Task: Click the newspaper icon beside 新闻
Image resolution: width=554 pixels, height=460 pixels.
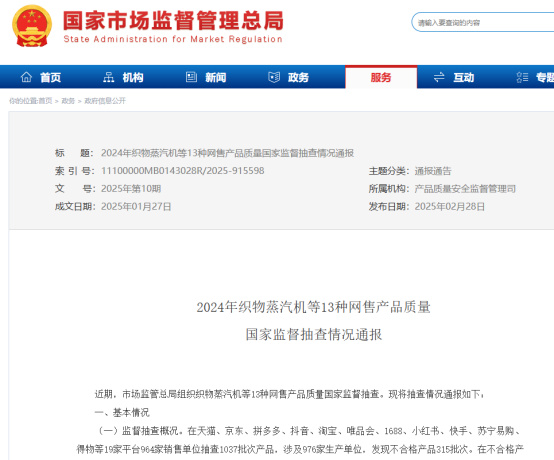Action: point(191,77)
